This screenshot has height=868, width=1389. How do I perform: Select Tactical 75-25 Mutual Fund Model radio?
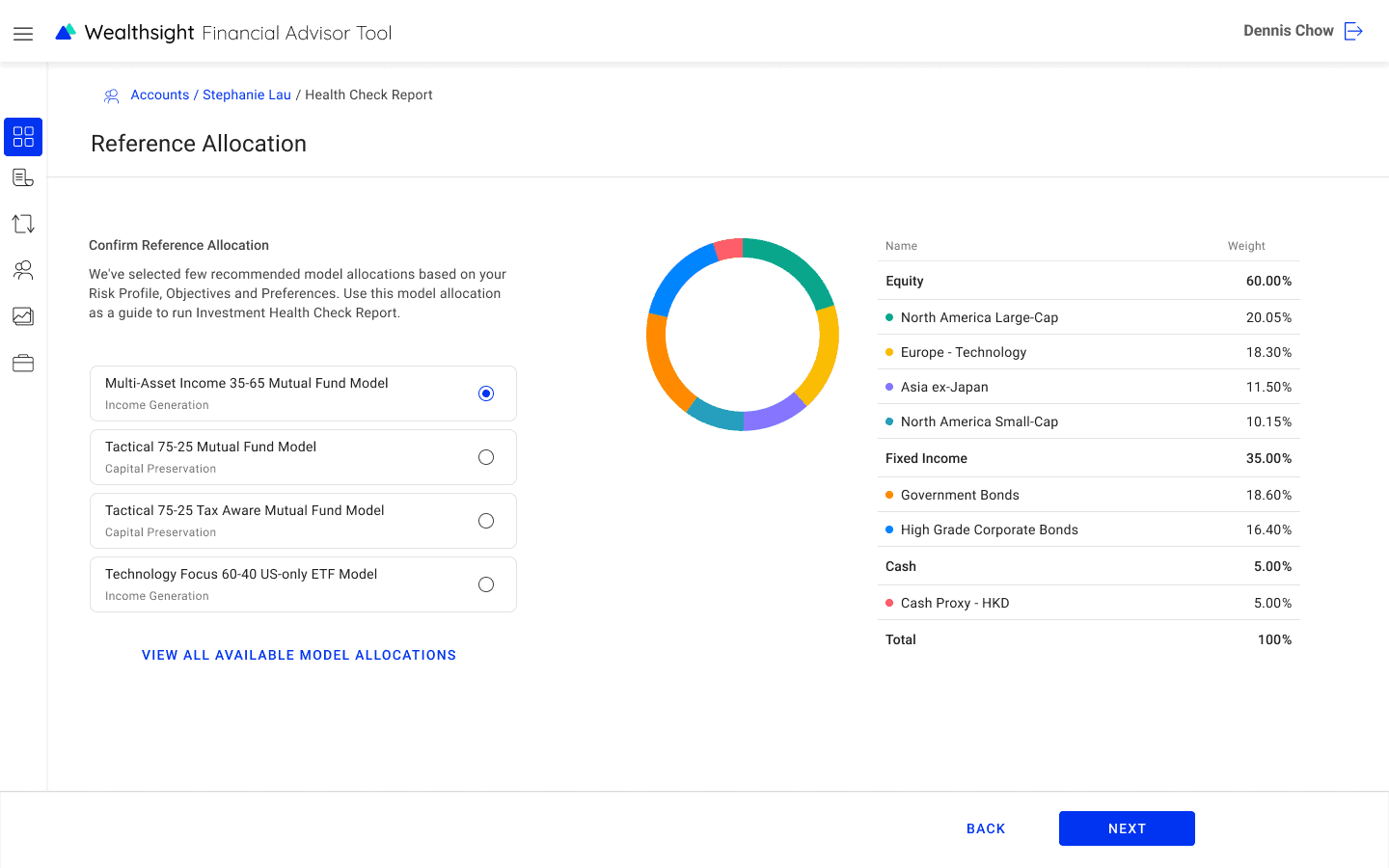tap(486, 457)
